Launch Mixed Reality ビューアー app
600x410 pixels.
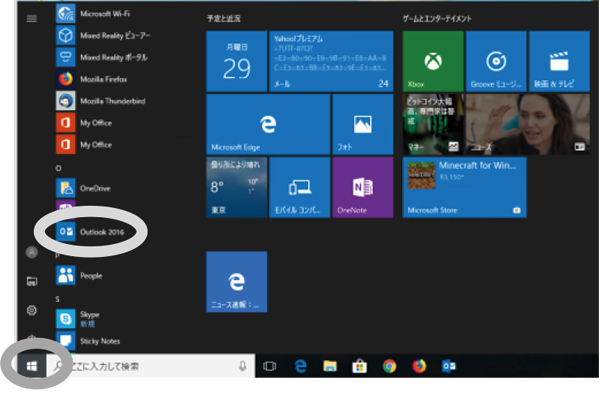point(103,35)
